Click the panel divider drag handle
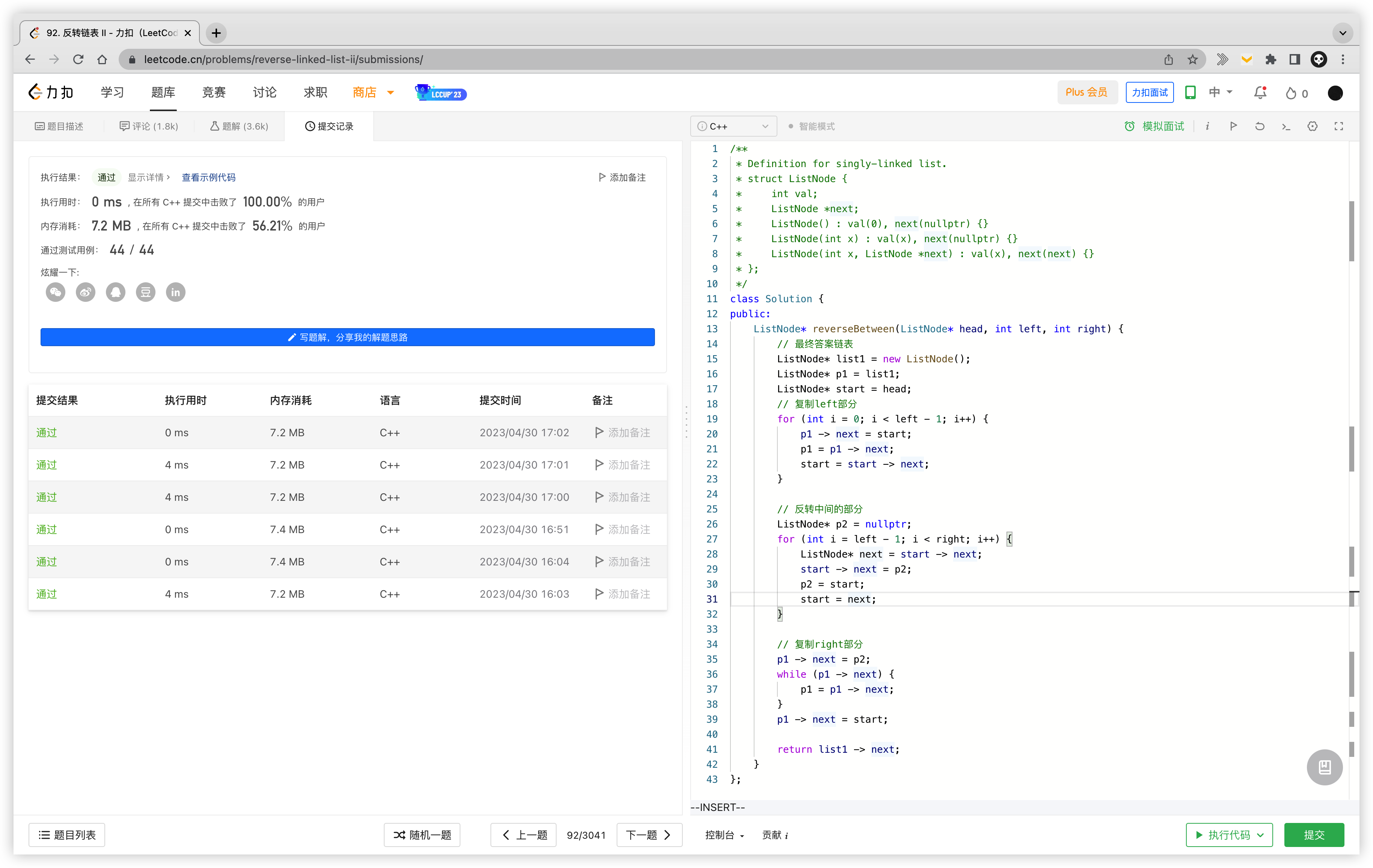This screenshot has height=868, width=1373. [686, 422]
